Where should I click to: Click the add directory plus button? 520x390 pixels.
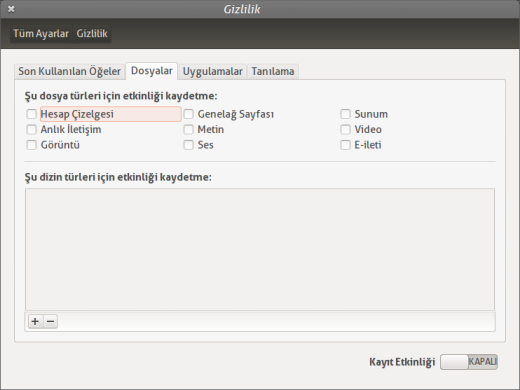(x=35, y=321)
